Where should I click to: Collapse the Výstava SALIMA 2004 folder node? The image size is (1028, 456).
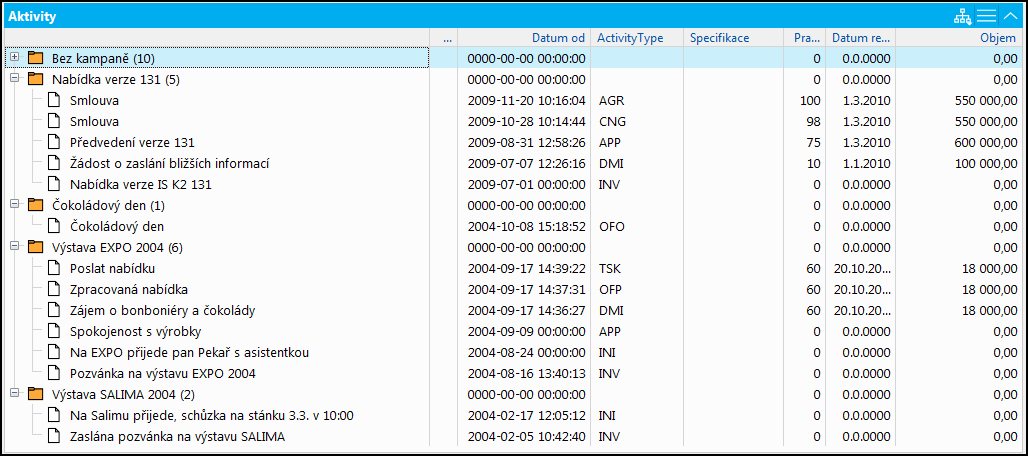pyautogui.click(x=14, y=393)
